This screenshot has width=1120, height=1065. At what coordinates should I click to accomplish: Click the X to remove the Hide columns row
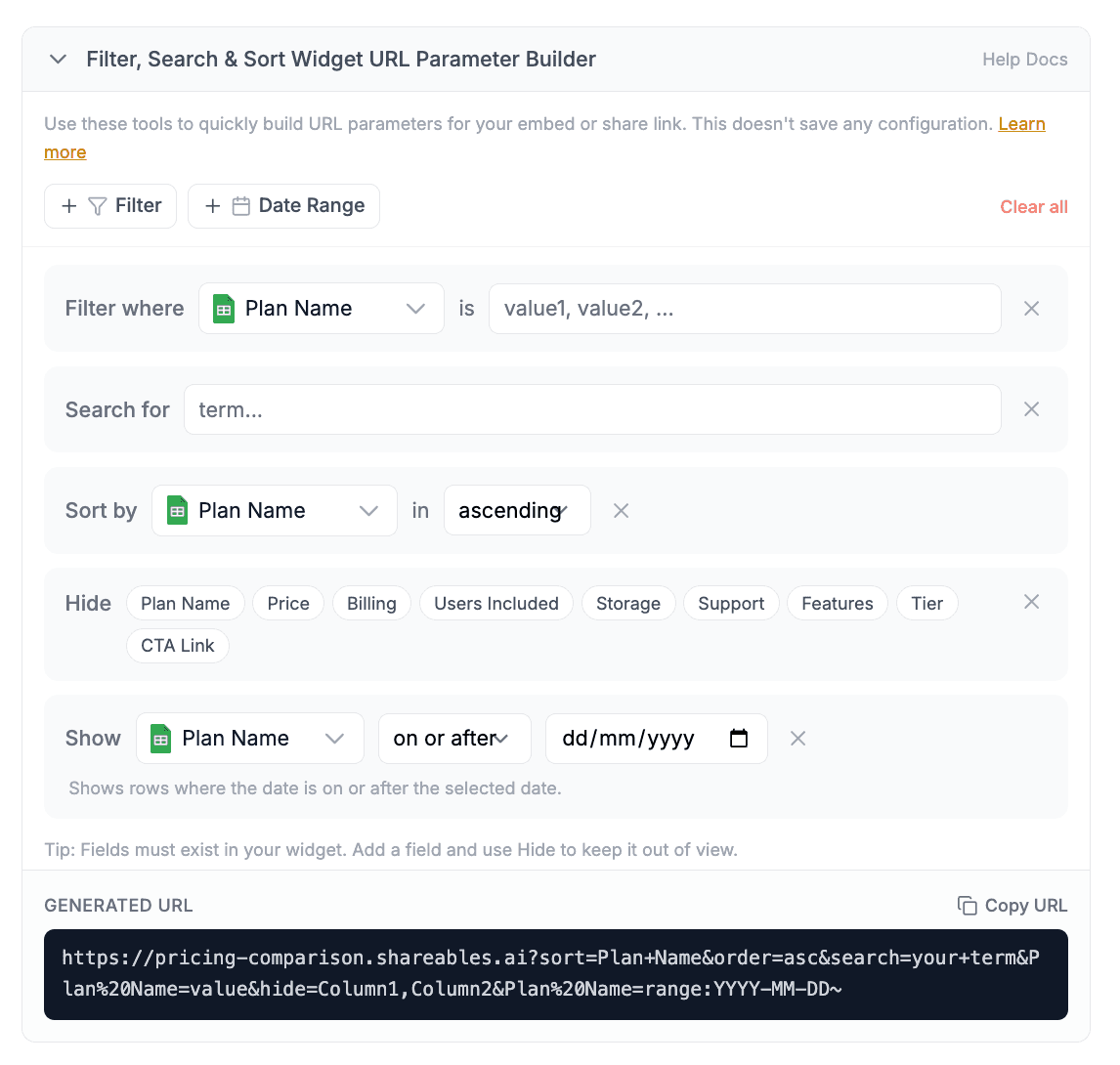[x=1031, y=602]
